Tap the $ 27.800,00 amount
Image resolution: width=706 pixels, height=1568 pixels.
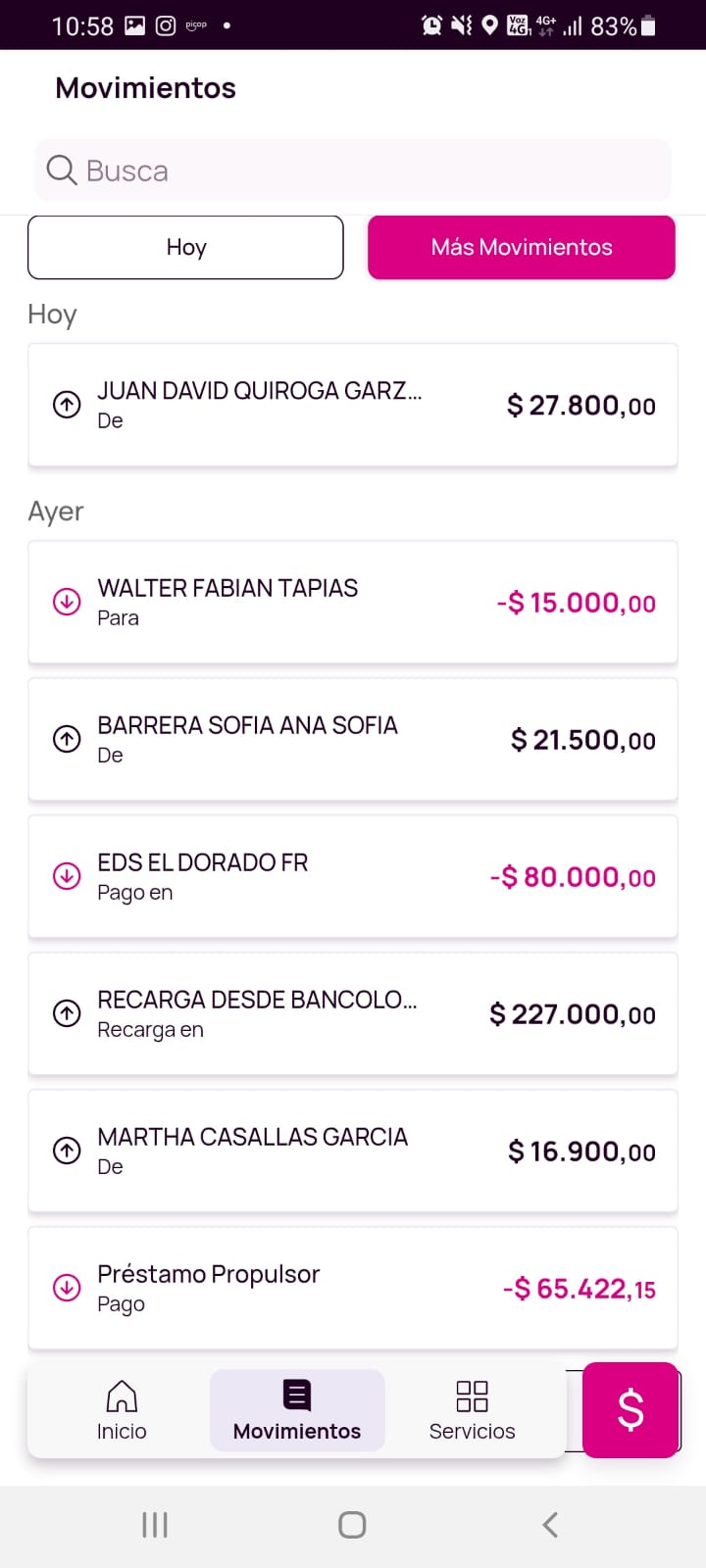point(581,406)
